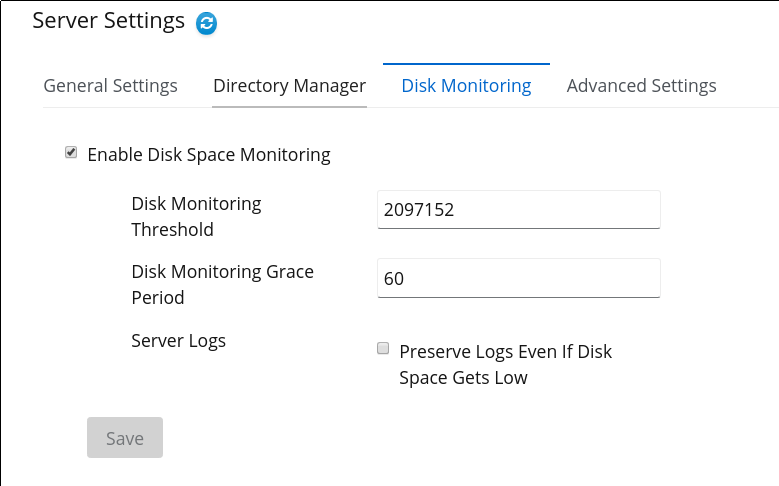779x486 pixels.
Task: Click the 'Server Logs' label
Action: (x=178, y=341)
